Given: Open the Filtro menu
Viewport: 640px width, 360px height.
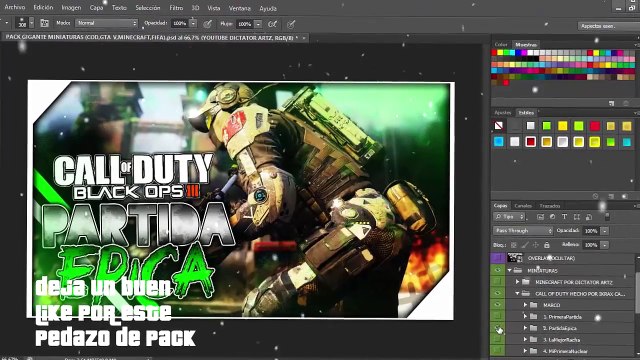Looking at the screenshot, I should click(x=176, y=8).
